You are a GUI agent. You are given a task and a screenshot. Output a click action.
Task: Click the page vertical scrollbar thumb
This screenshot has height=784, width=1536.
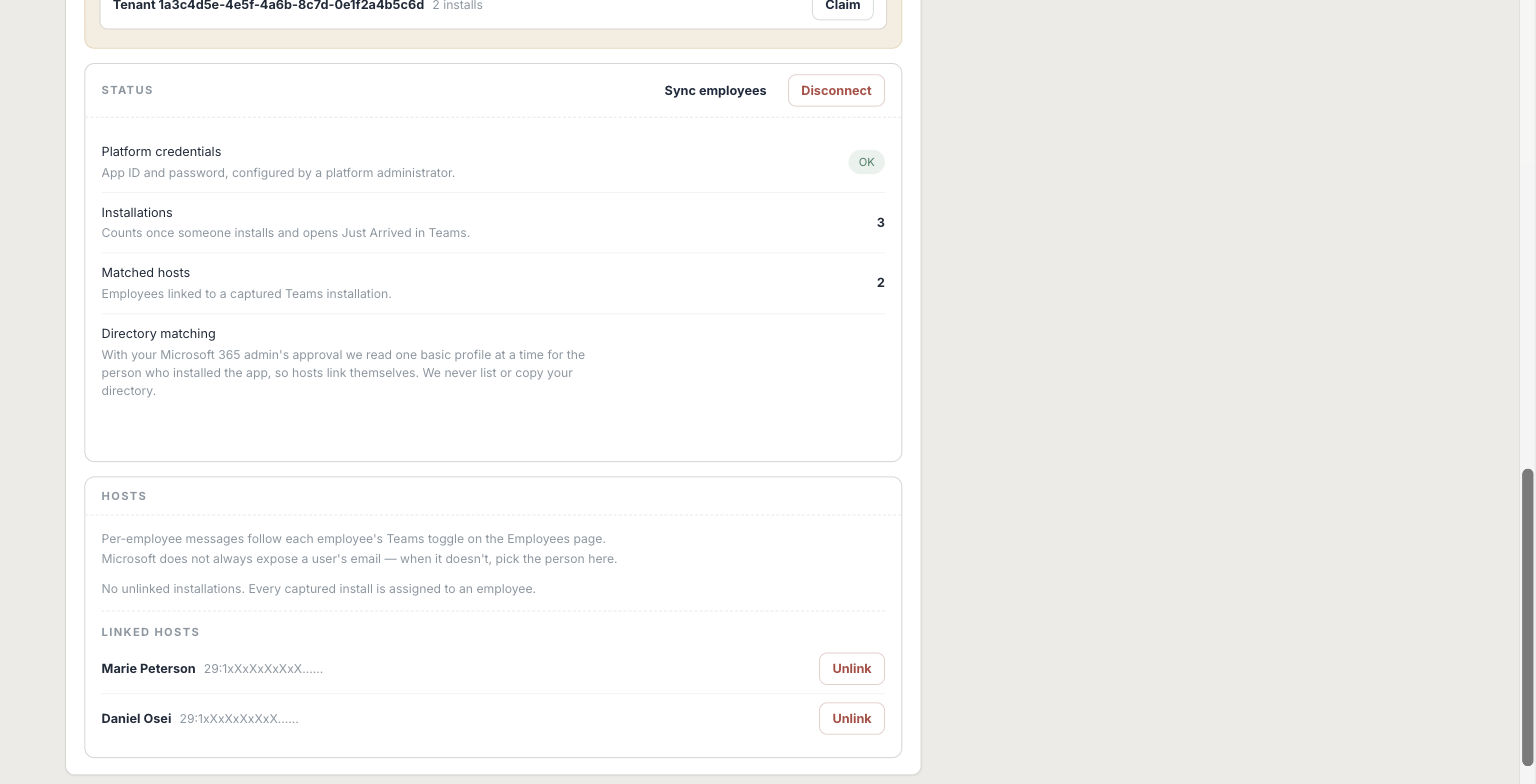tap(1527, 617)
